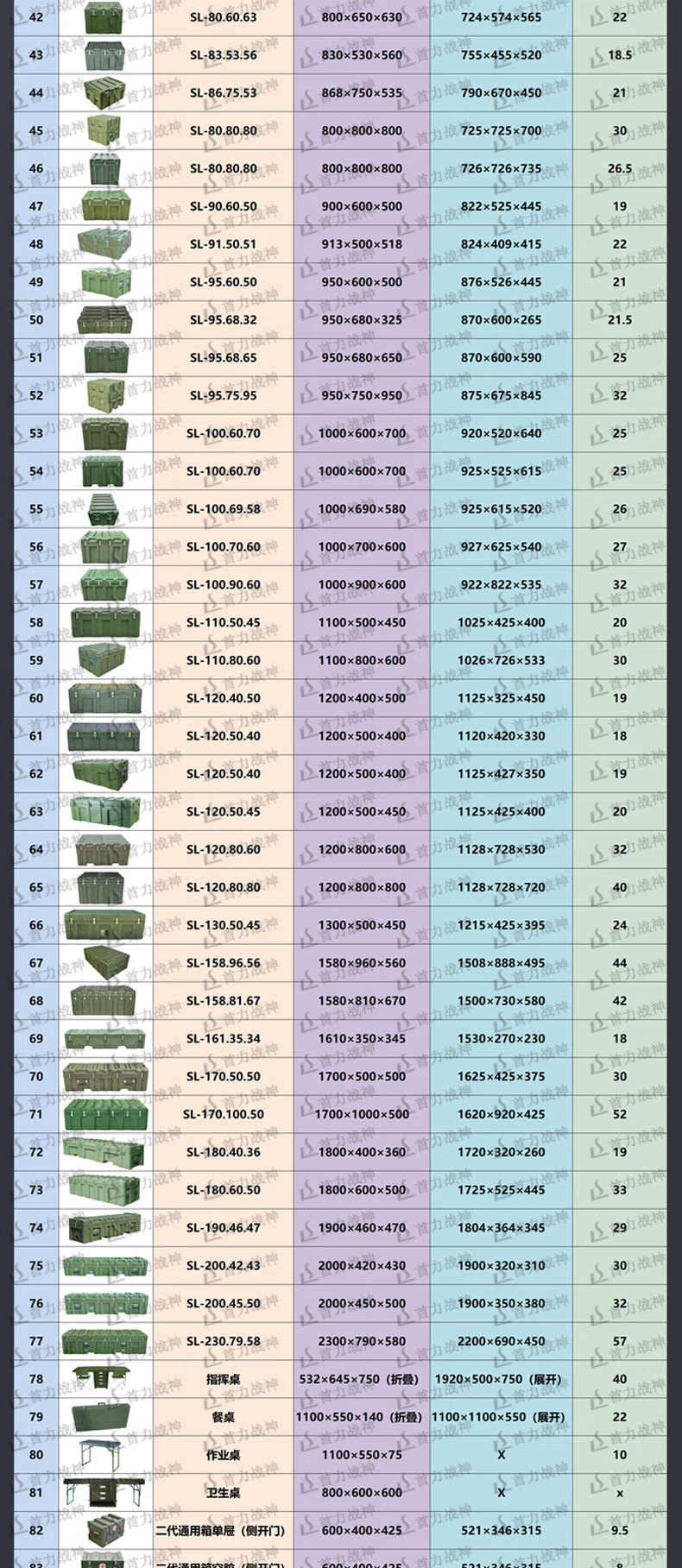Image resolution: width=682 pixels, height=1568 pixels.
Task: Click inner dimension 1508×888×495
Action: (x=501, y=963)
